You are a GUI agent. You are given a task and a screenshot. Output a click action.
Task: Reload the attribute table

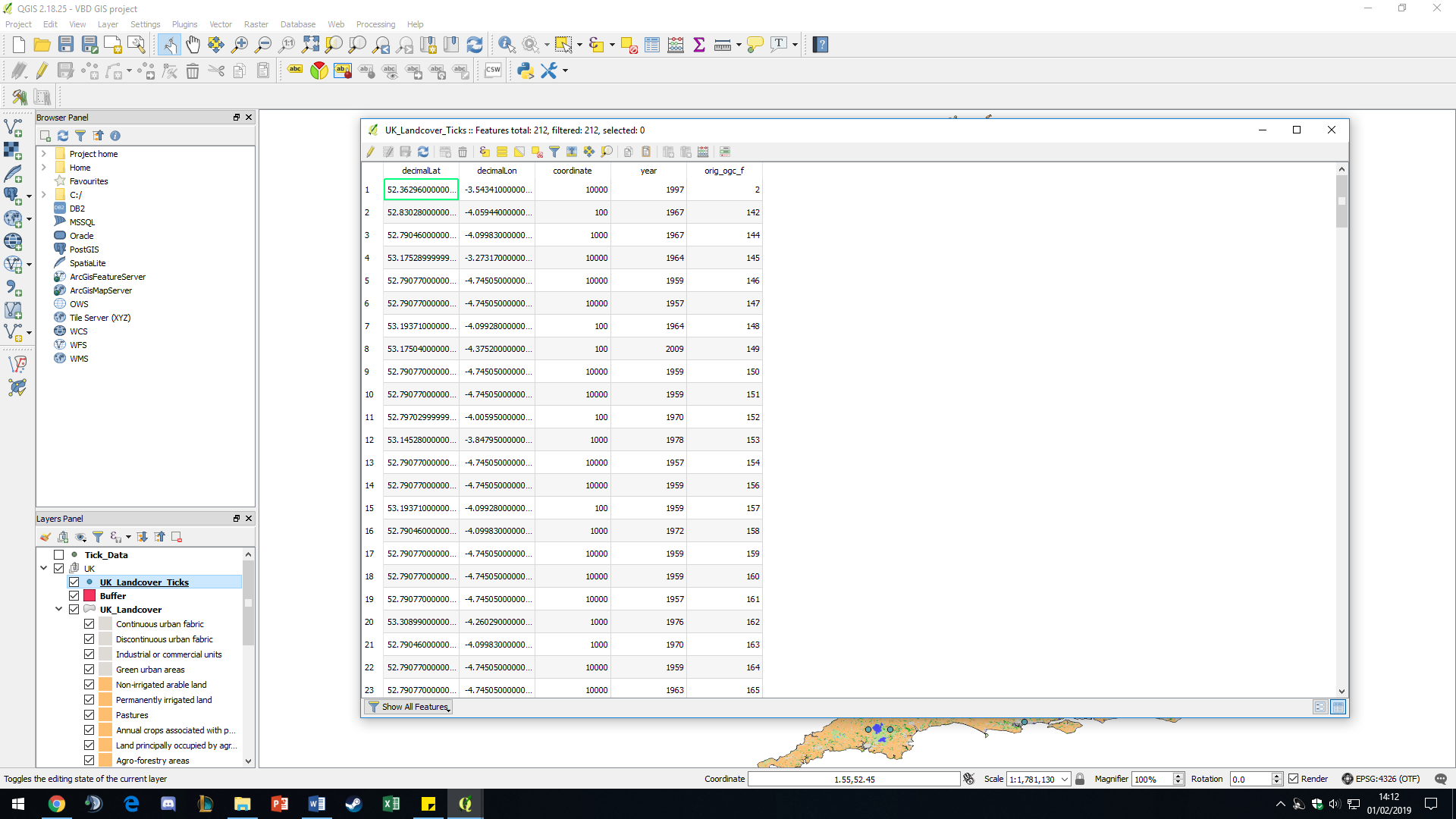[423, 152]
